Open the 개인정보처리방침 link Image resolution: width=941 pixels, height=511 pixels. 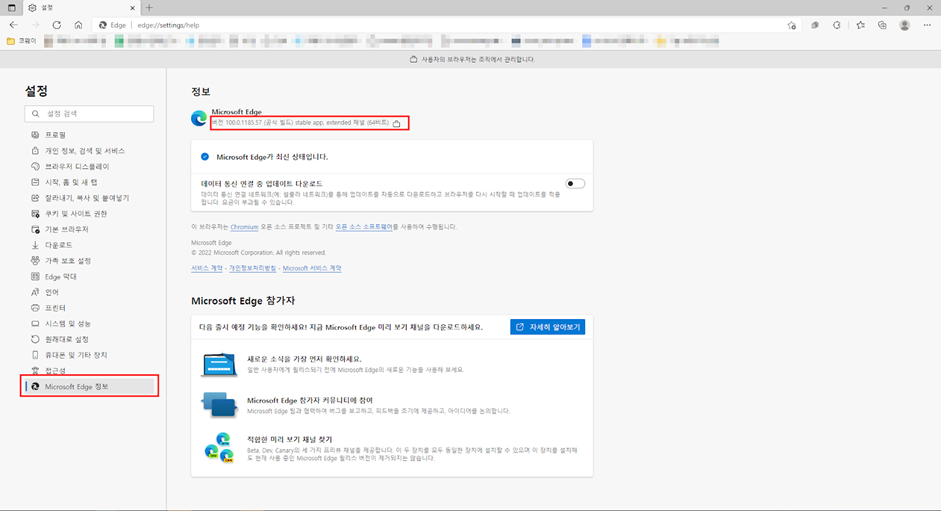pyautogui.click(x=253, y=268)
